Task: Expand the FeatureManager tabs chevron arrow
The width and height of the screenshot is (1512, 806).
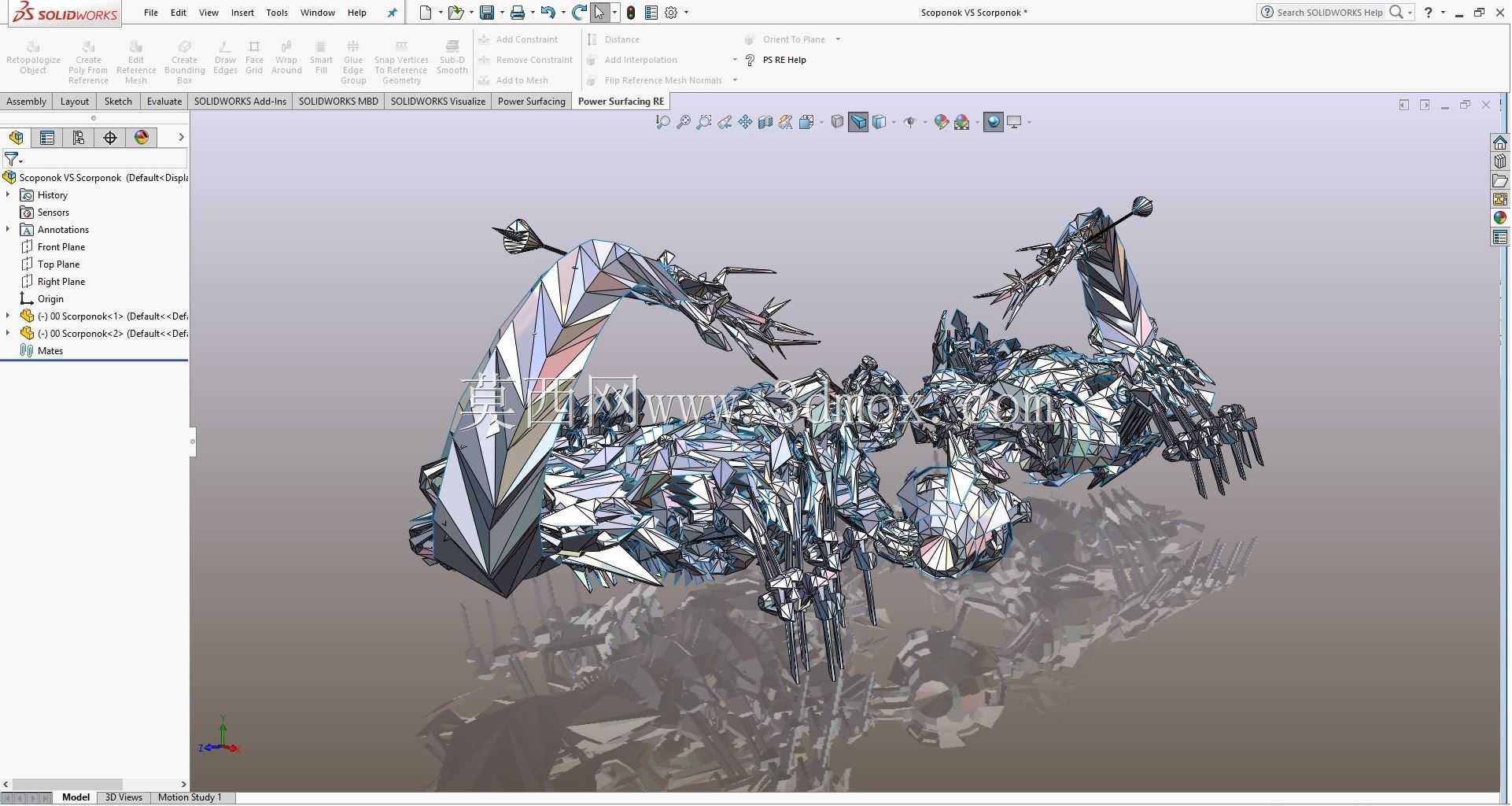Action: coord(181,137)
